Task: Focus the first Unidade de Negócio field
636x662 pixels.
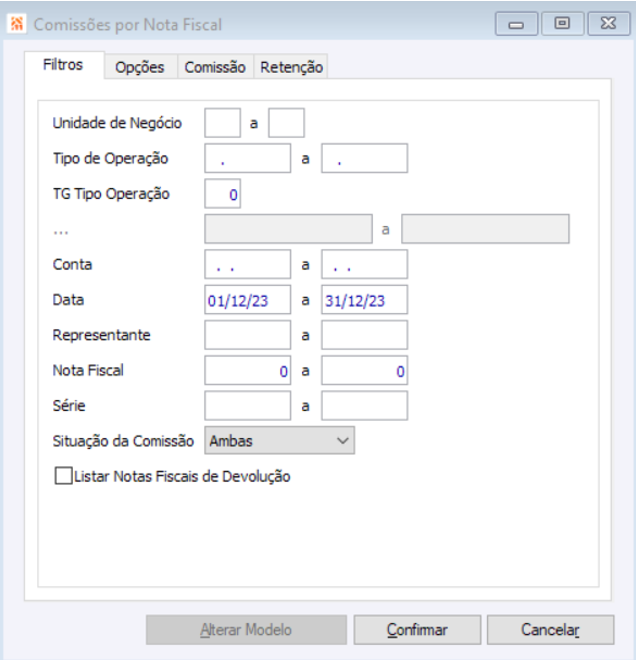Action: pos(222,123)
